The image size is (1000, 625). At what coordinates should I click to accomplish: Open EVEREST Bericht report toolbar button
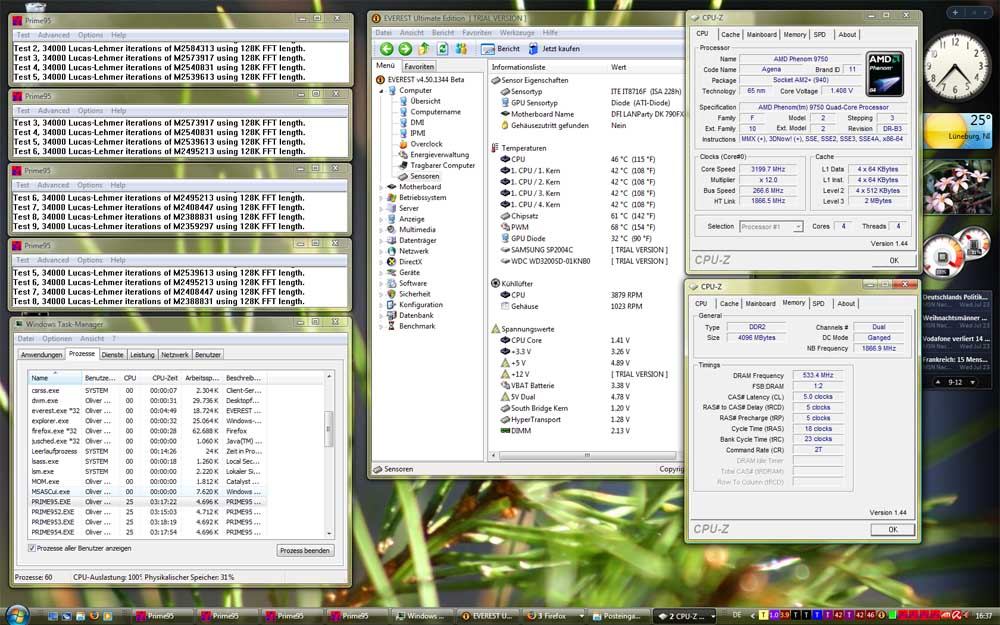pos(501,48)
